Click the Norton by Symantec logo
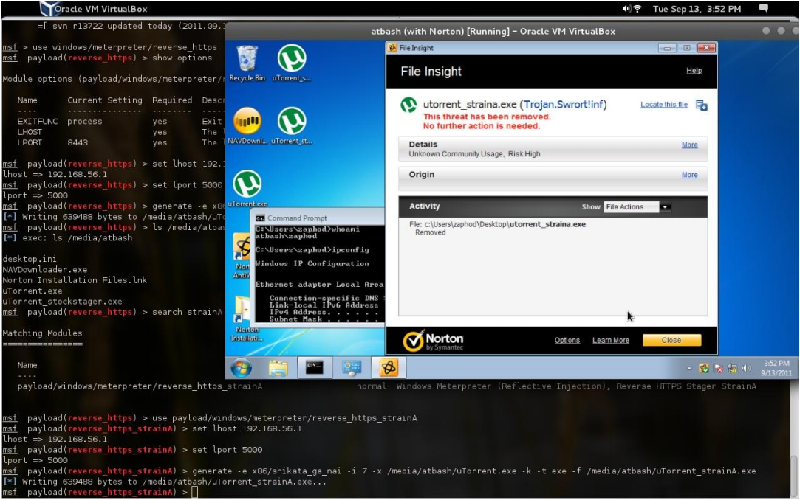Screen dimensions: 800x500 coord(433,341)
